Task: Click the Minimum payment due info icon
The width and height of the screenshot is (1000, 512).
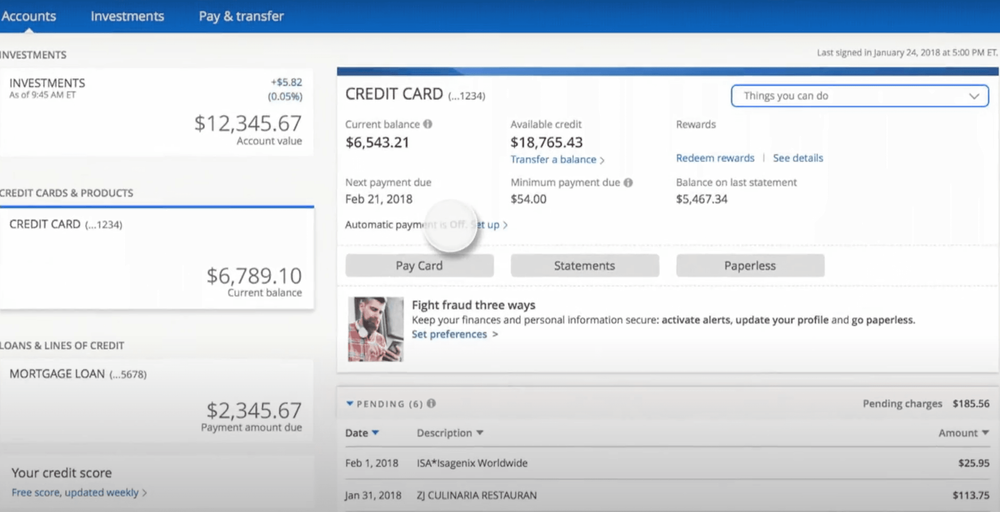Action: [628, 183]
